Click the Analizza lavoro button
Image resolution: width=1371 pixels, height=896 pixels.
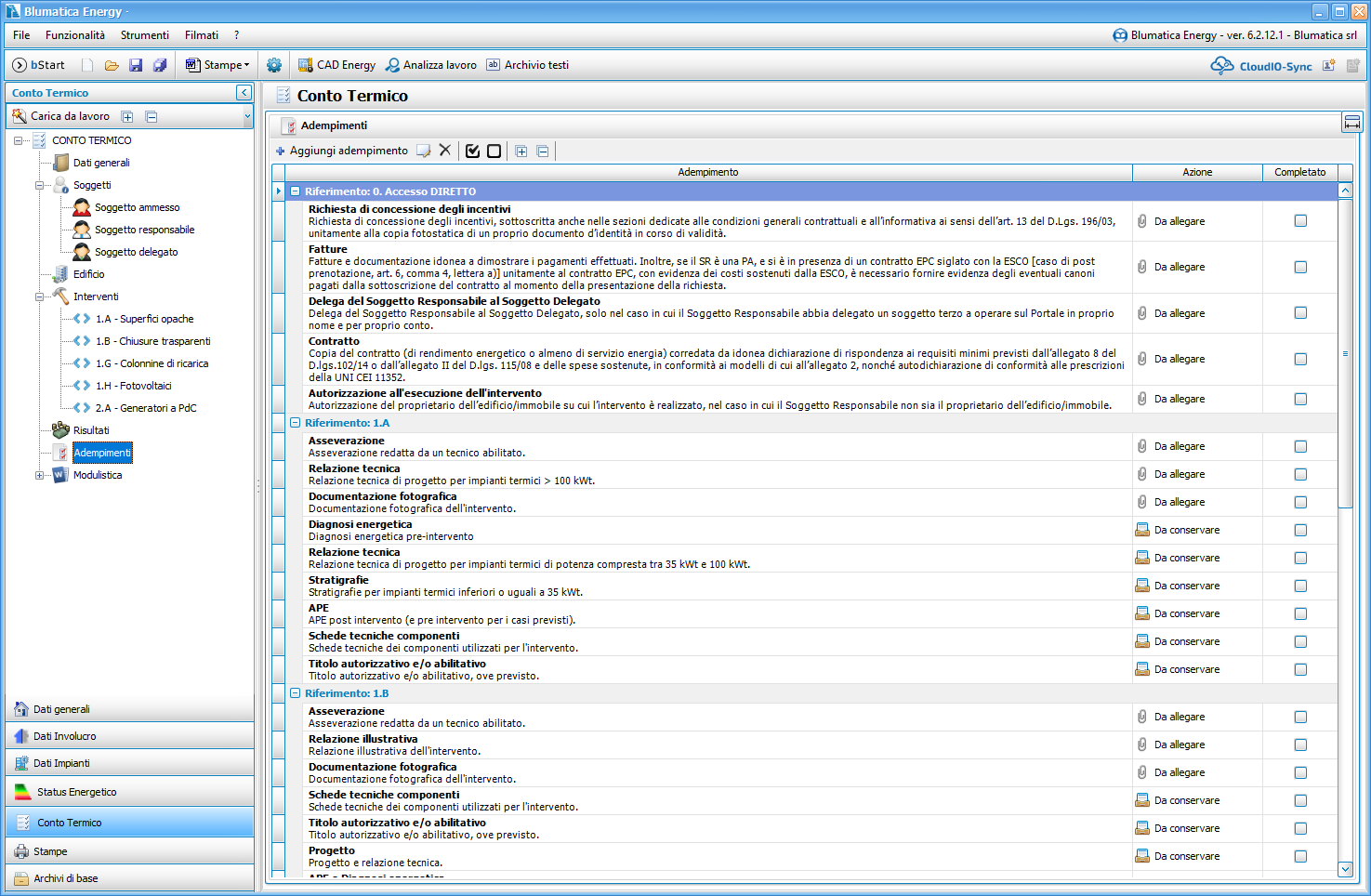tap(431, 65)
